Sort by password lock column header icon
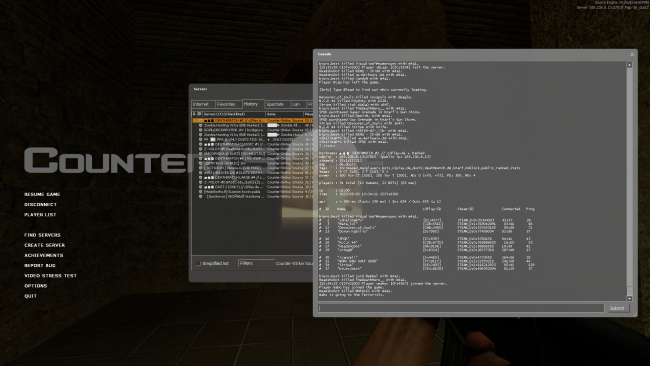The width and height of the screenshot is (650, 366). [x=194, y=114]
